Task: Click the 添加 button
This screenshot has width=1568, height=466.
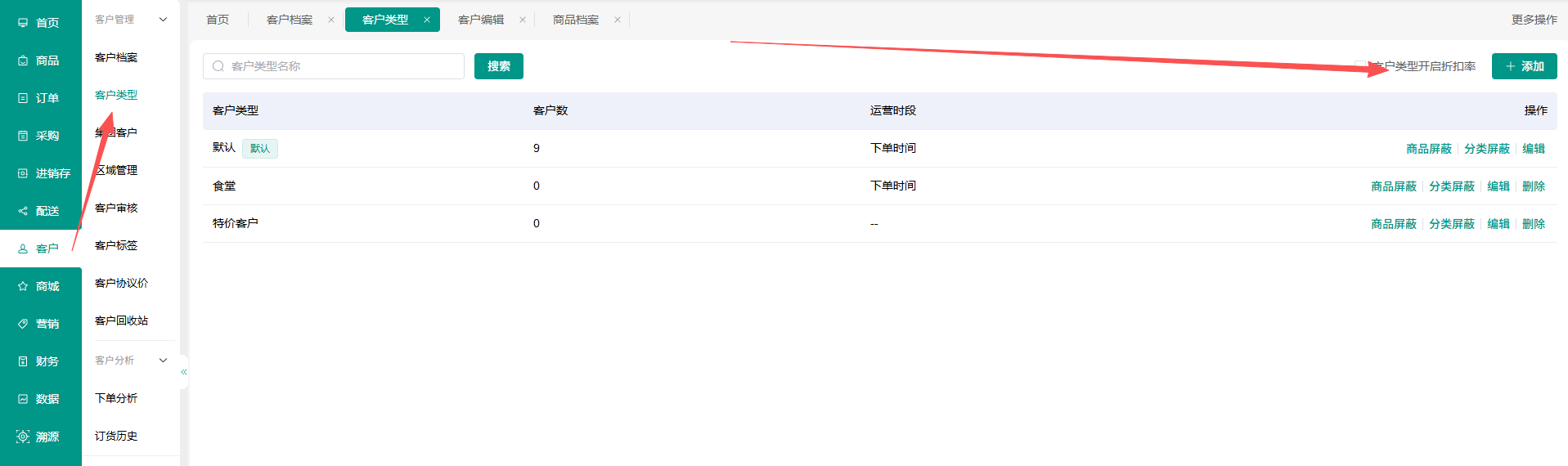Action: click(x=1525, y=66)
